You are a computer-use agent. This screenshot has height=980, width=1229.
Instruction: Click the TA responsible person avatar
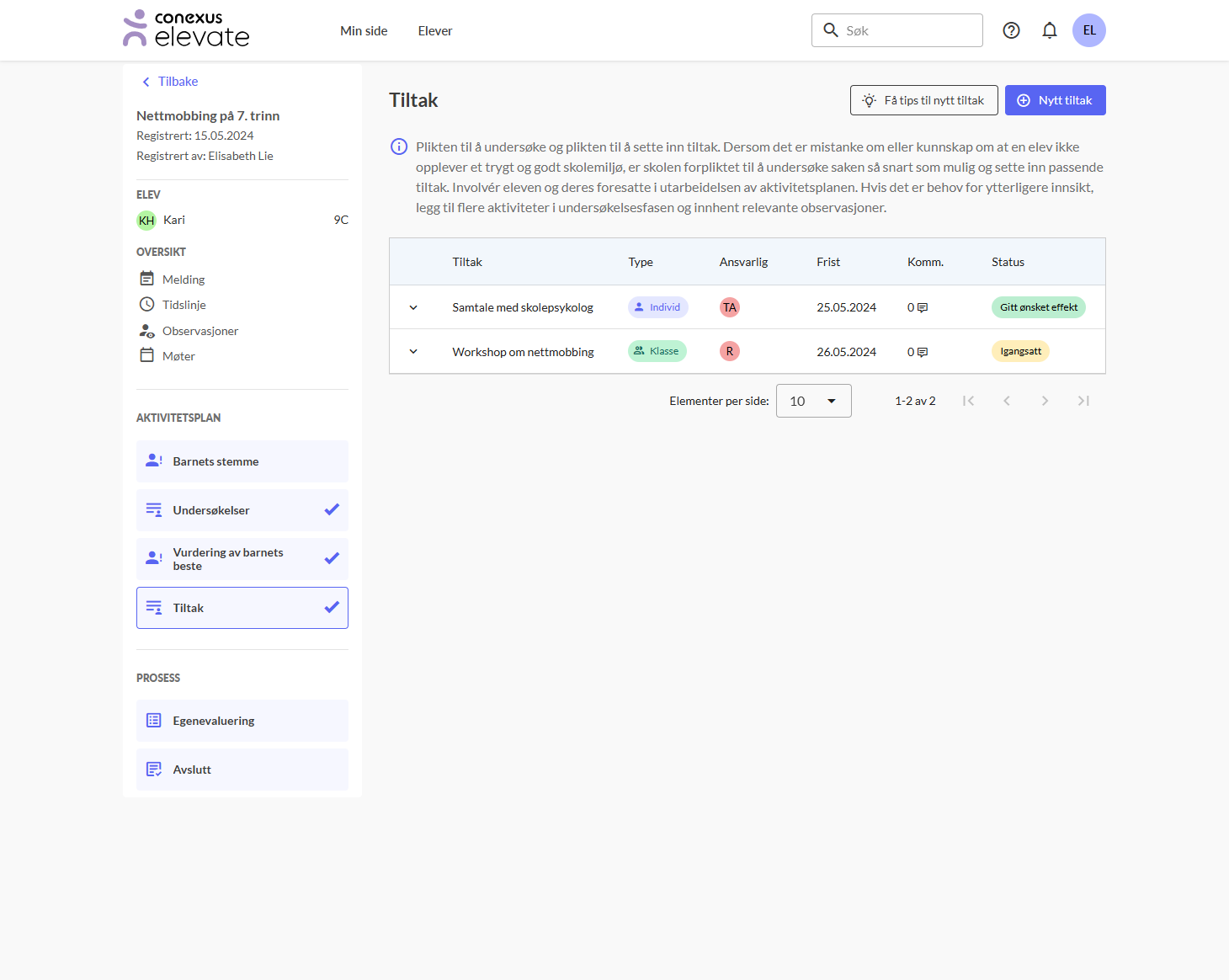(729, 307)
